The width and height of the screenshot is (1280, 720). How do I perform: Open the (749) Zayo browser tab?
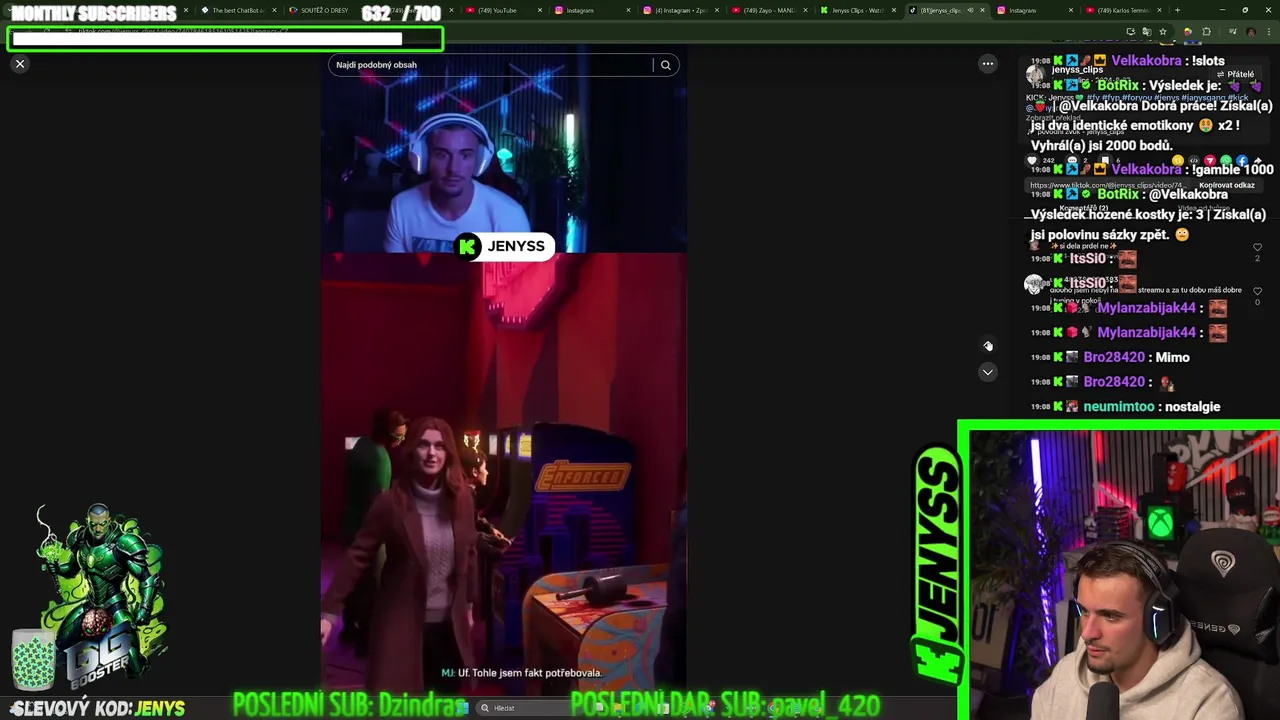coord(769,10)
